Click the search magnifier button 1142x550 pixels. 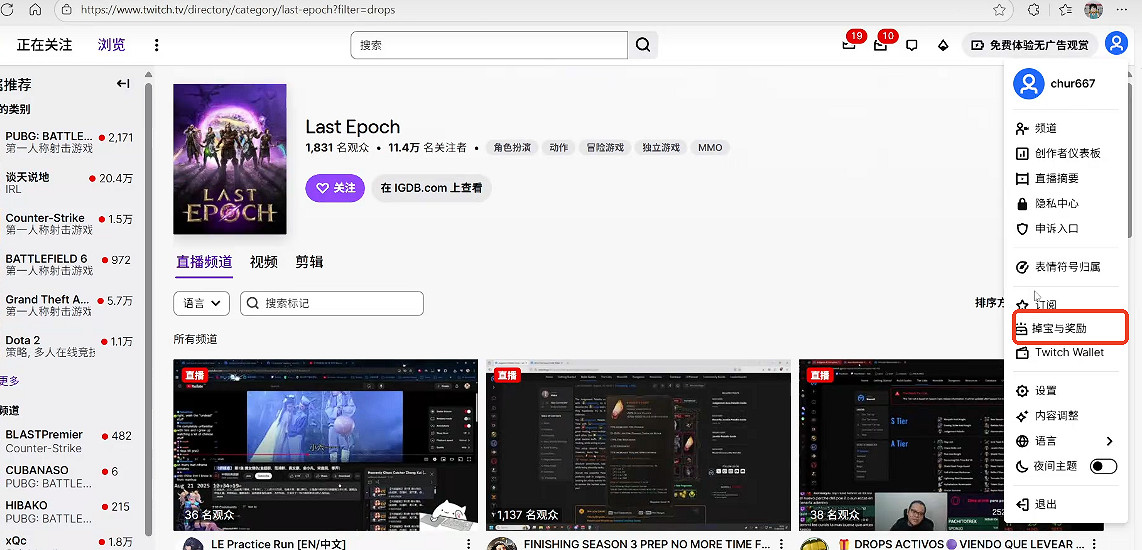point(643,45)
